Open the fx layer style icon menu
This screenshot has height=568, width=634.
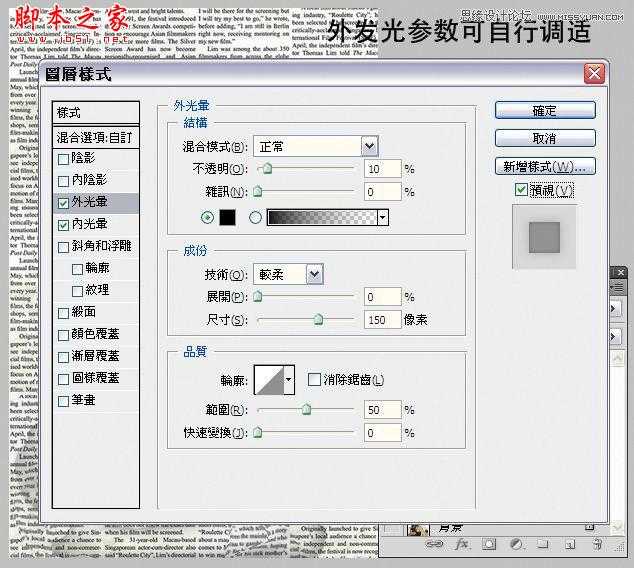pos(461,544)
